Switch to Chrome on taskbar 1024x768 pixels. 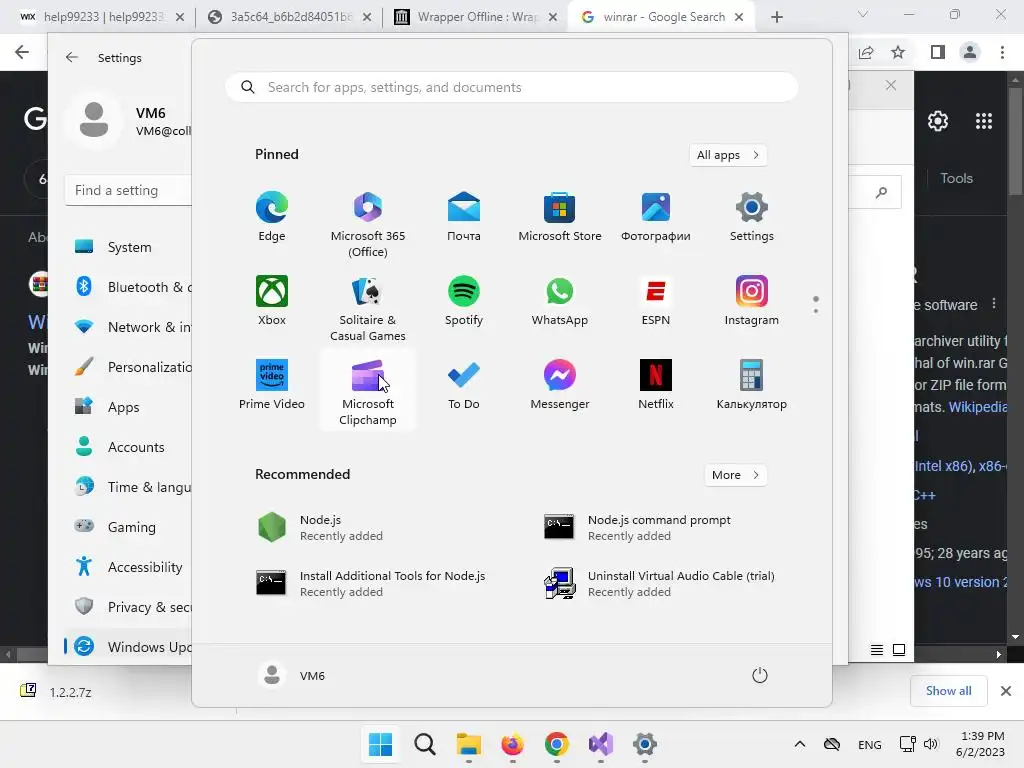click(556, 744)
